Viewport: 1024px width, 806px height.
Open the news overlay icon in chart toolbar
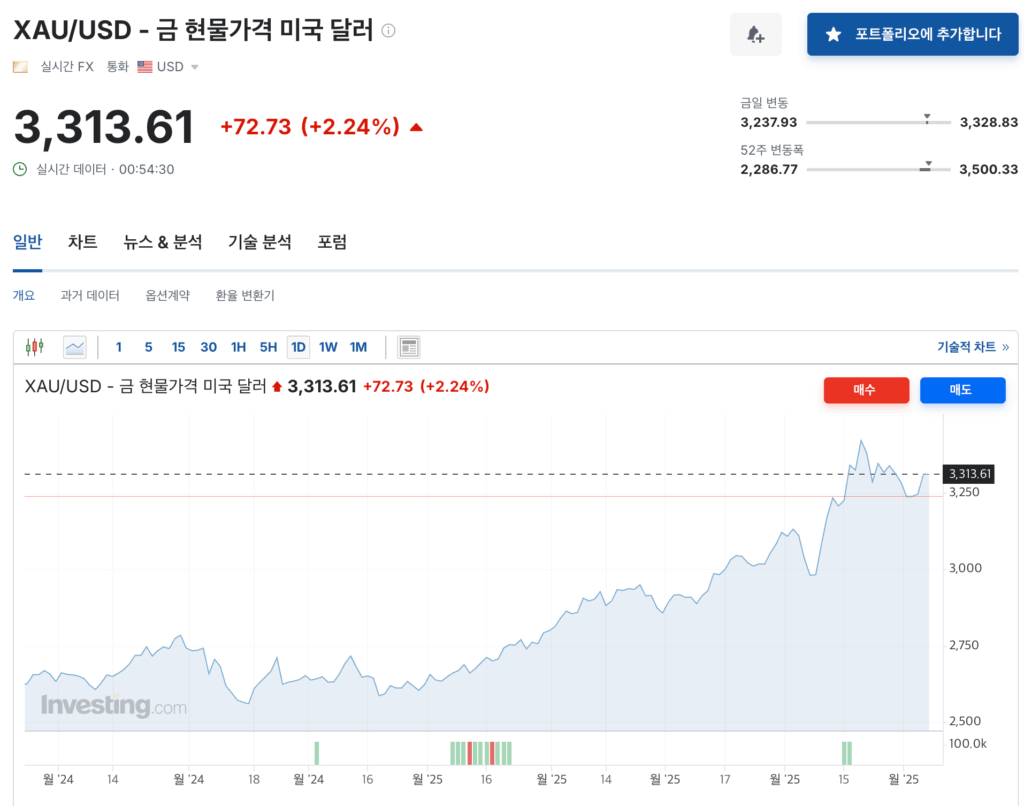coord(409,347)
